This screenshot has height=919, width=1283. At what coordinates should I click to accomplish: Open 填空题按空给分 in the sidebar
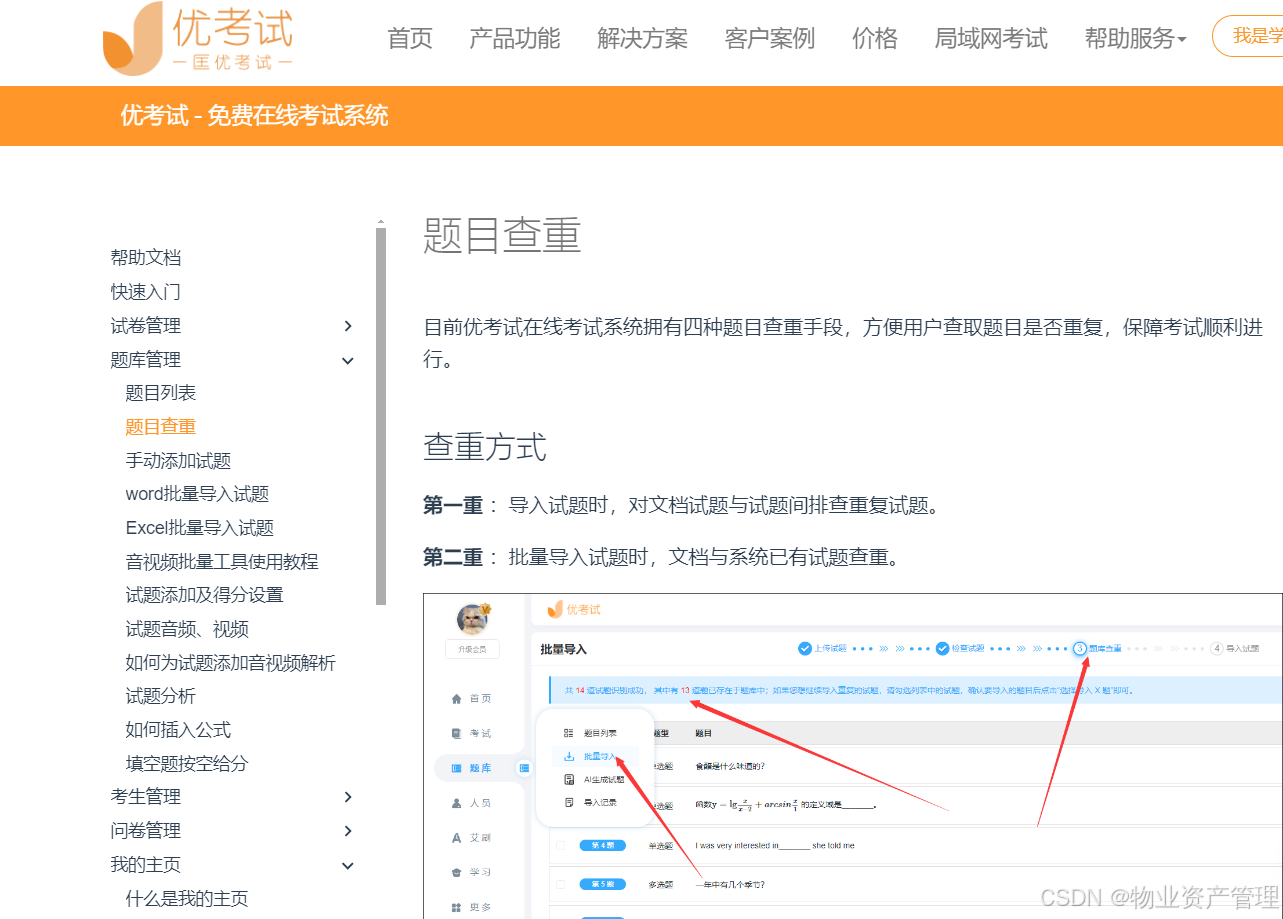(x=187, y=764)
